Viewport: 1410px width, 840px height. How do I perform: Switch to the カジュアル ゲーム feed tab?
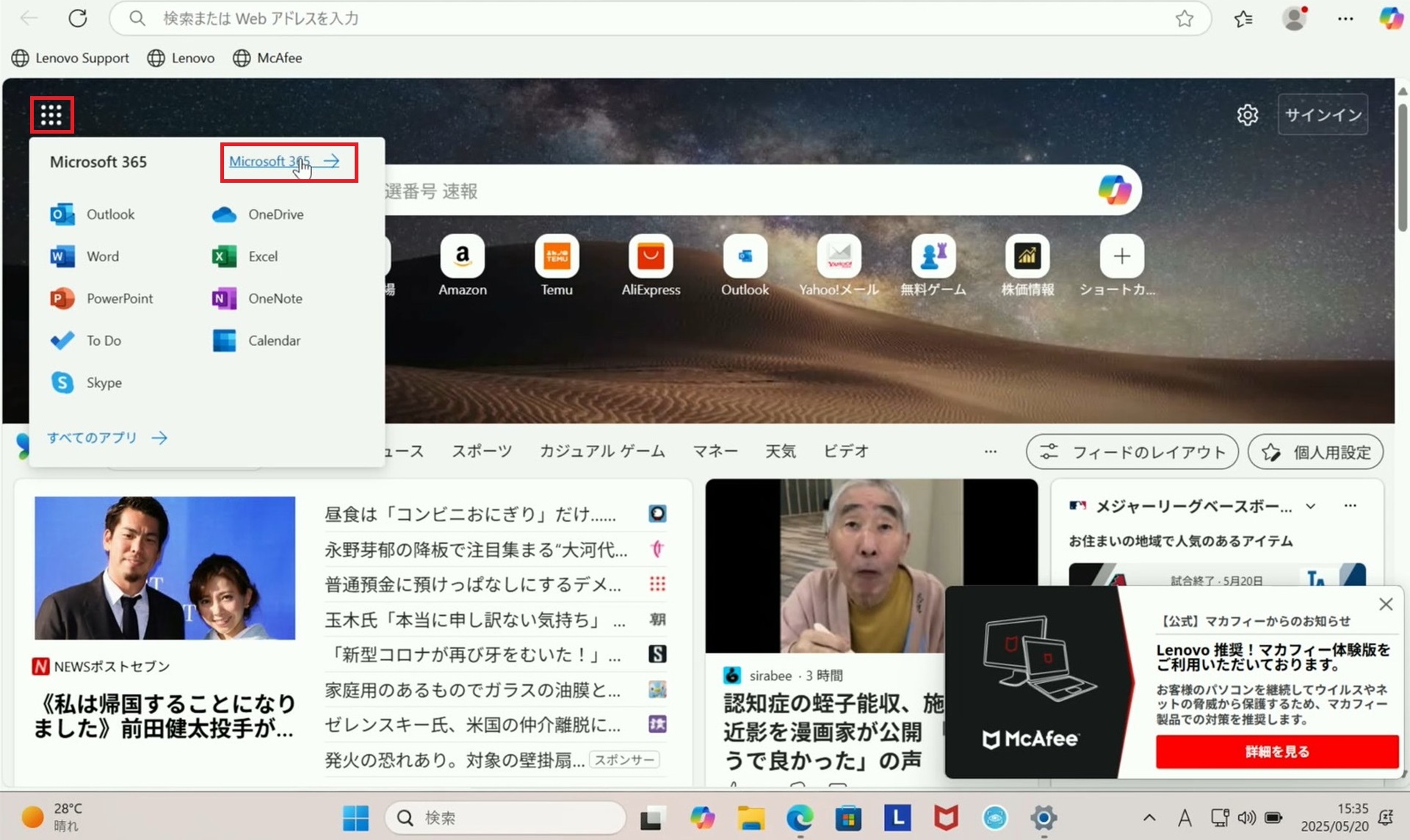pyautogui.click(x=602, y=451)
